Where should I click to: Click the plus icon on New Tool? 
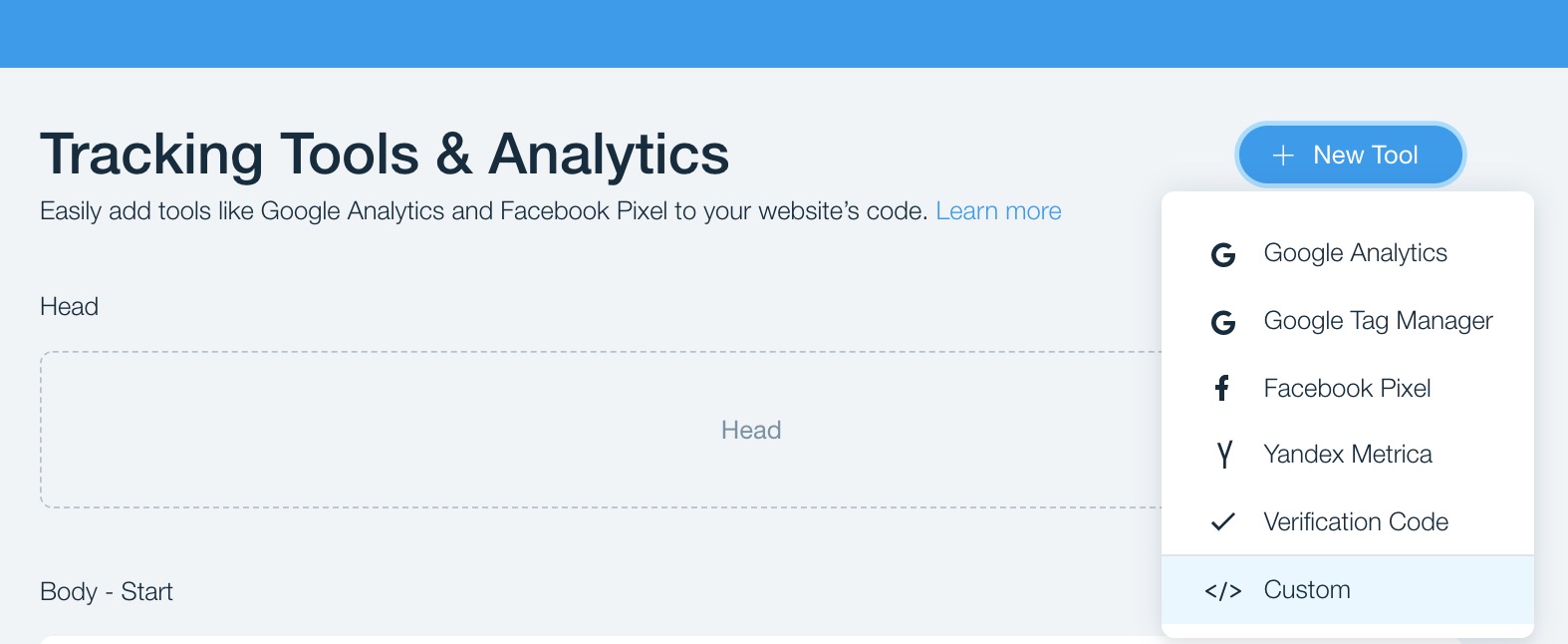(x=1283, y=156)
